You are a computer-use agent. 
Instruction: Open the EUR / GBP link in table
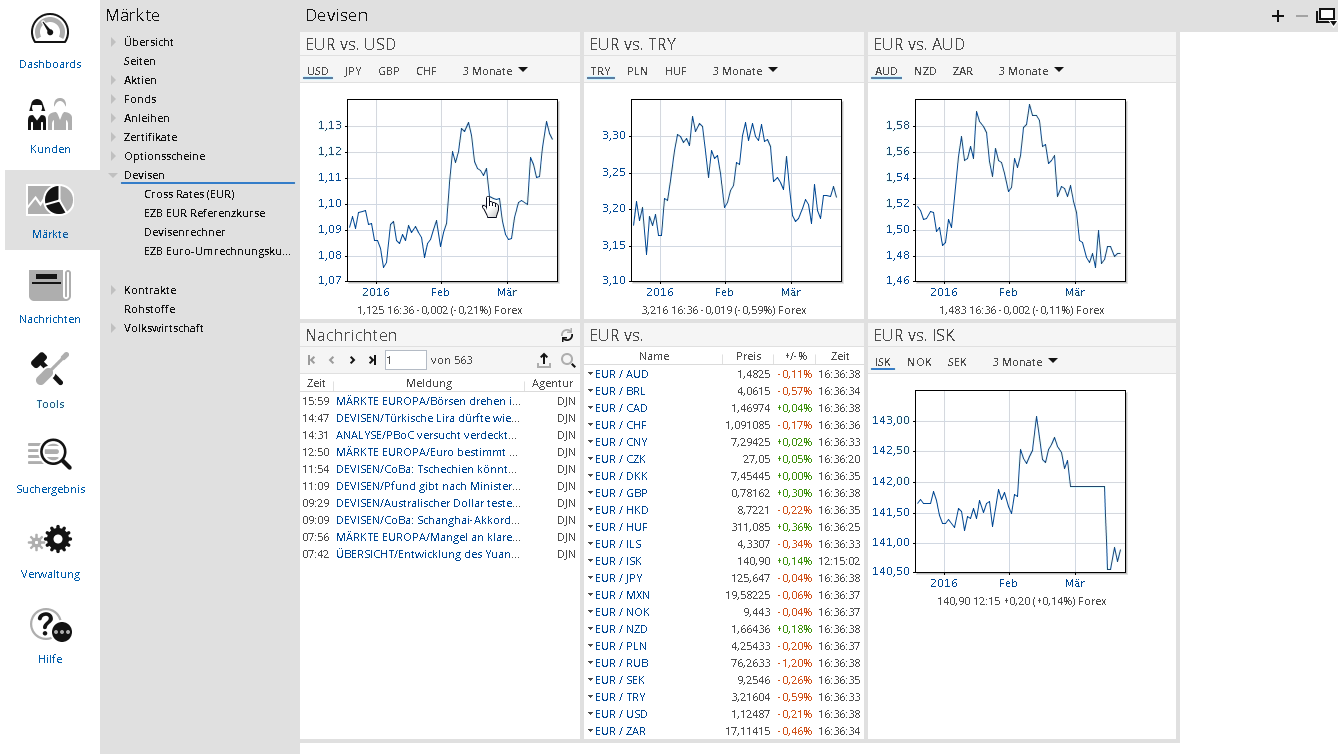[x=621, y=493]
